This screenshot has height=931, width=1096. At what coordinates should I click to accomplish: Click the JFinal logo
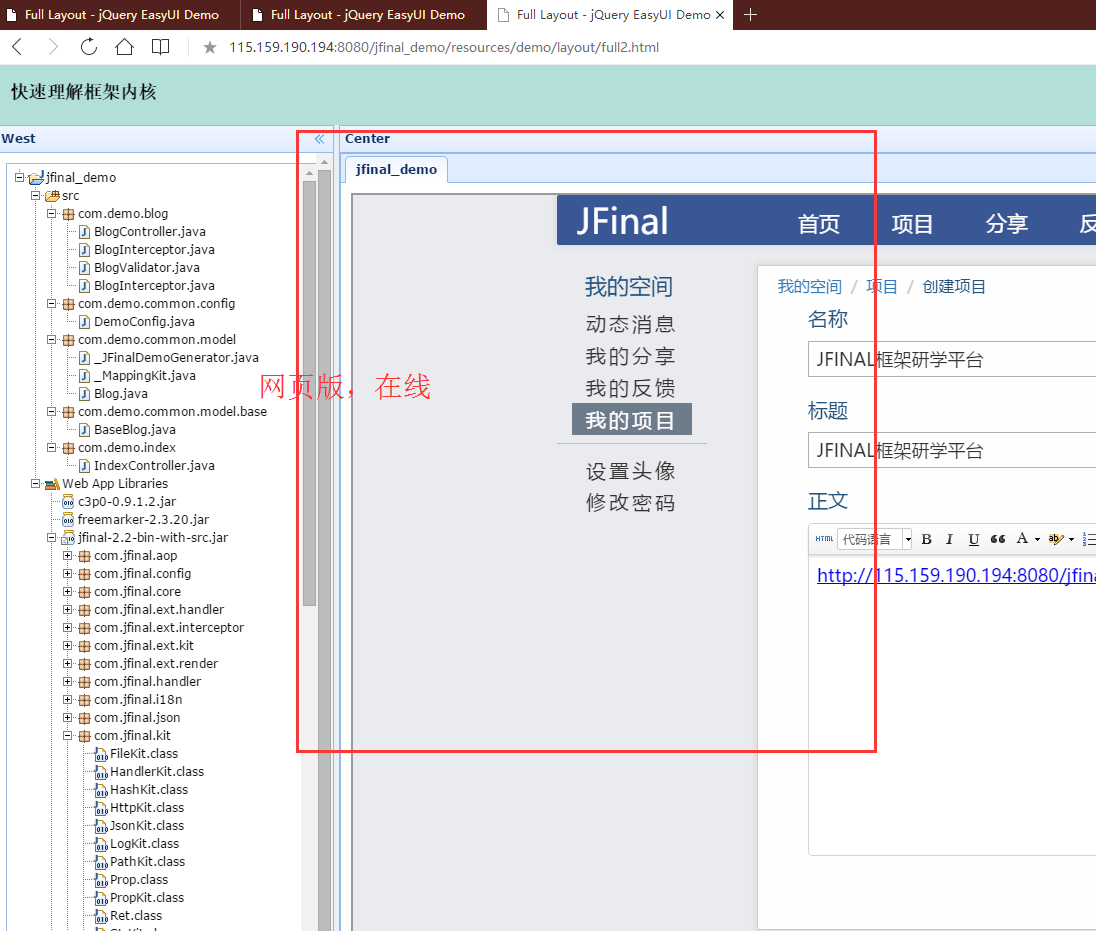tap(622, 221)
